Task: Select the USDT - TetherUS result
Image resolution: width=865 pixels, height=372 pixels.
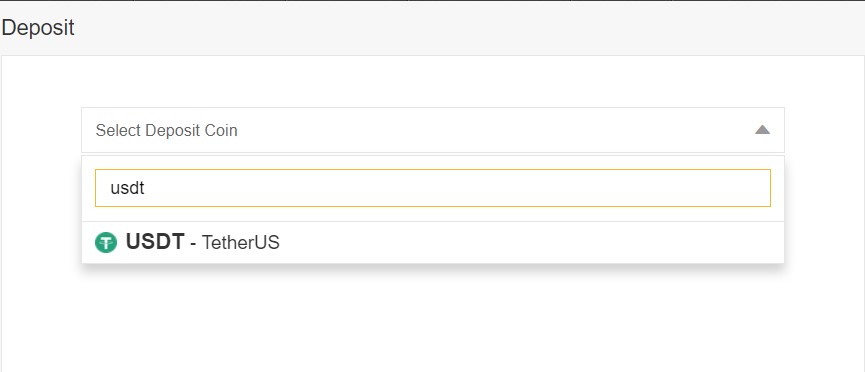Action: (x=432, y=242)
